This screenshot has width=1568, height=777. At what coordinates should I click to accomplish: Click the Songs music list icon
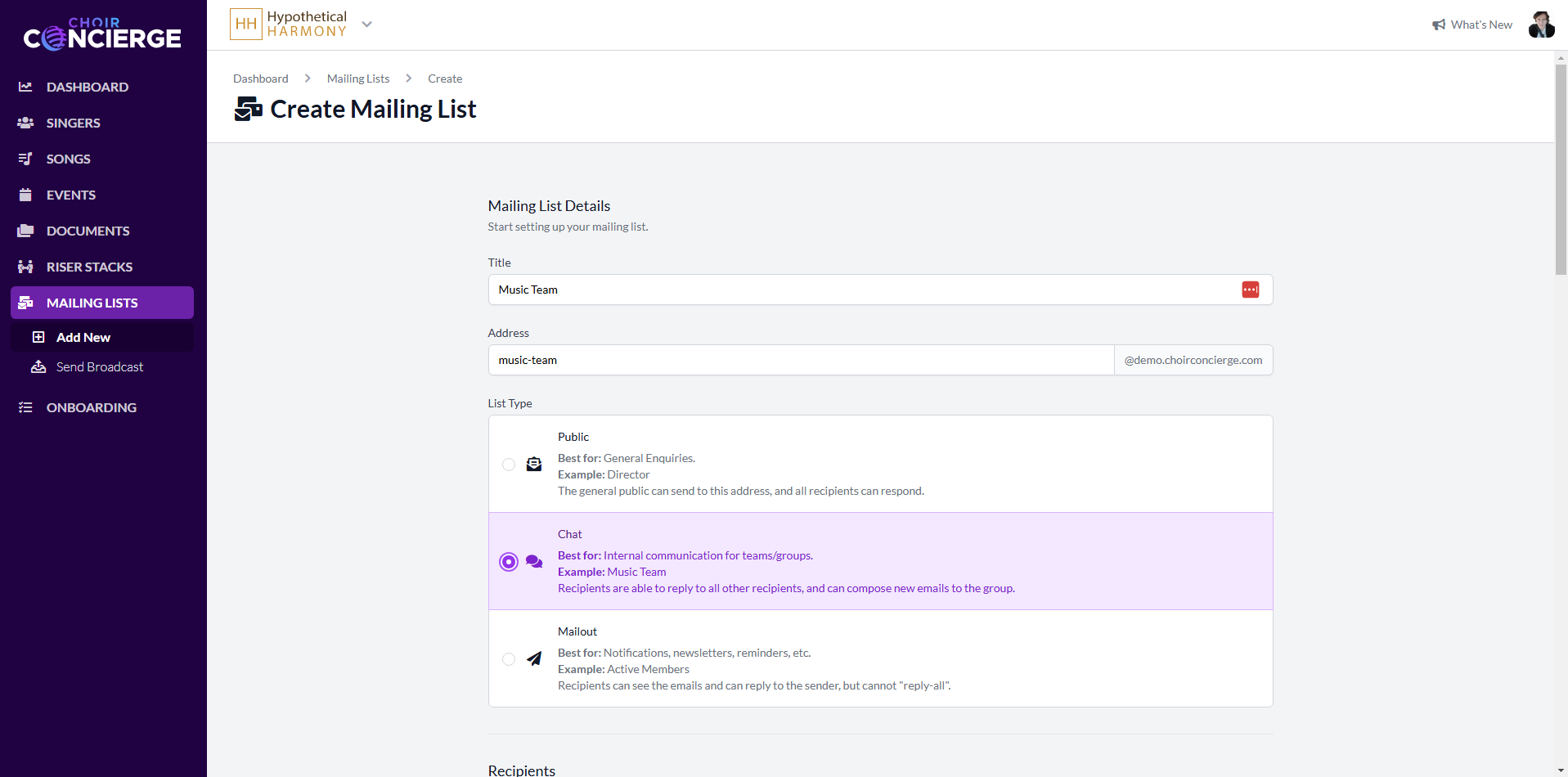(25, 159)
